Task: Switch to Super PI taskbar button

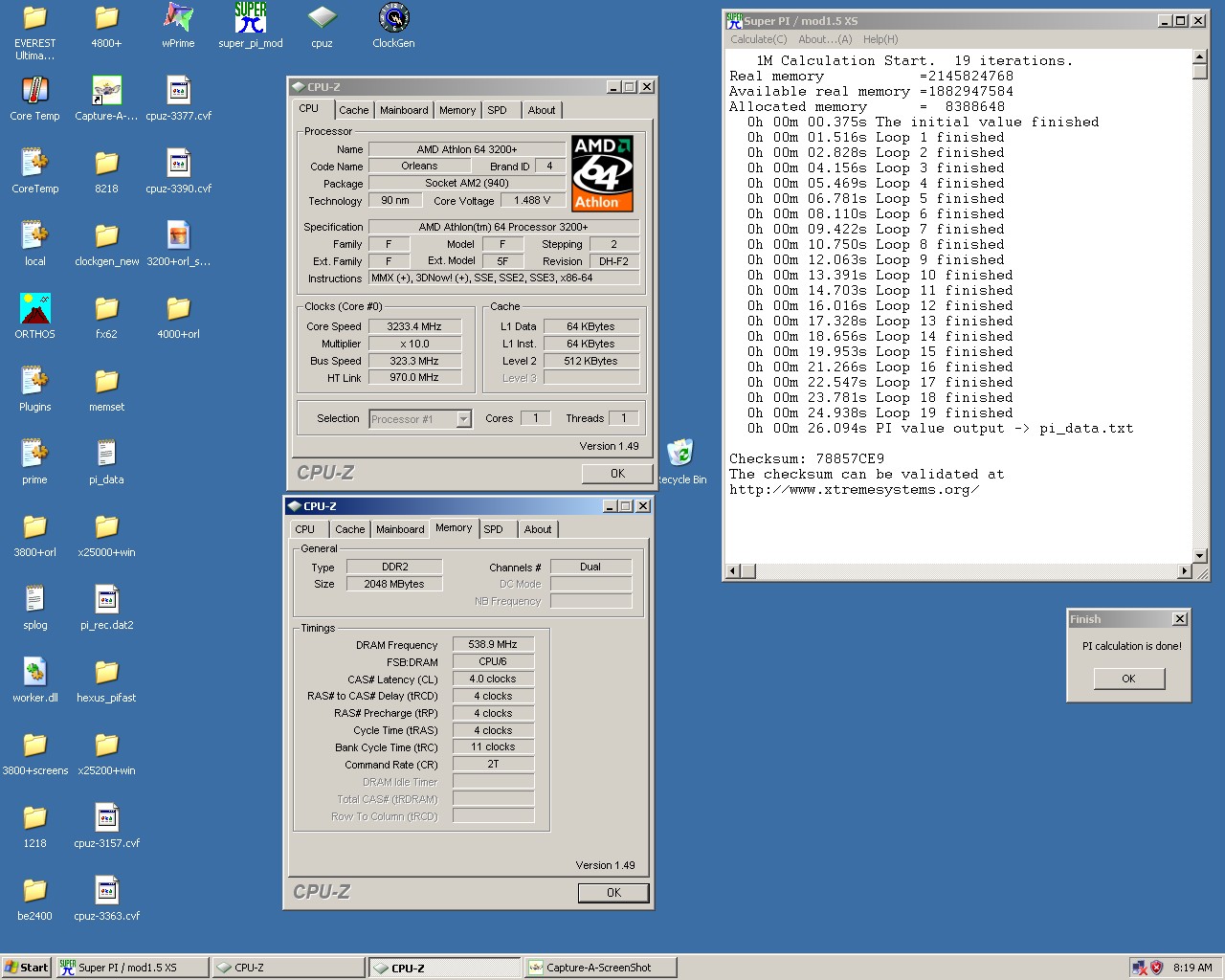Action: coord(131,968)
